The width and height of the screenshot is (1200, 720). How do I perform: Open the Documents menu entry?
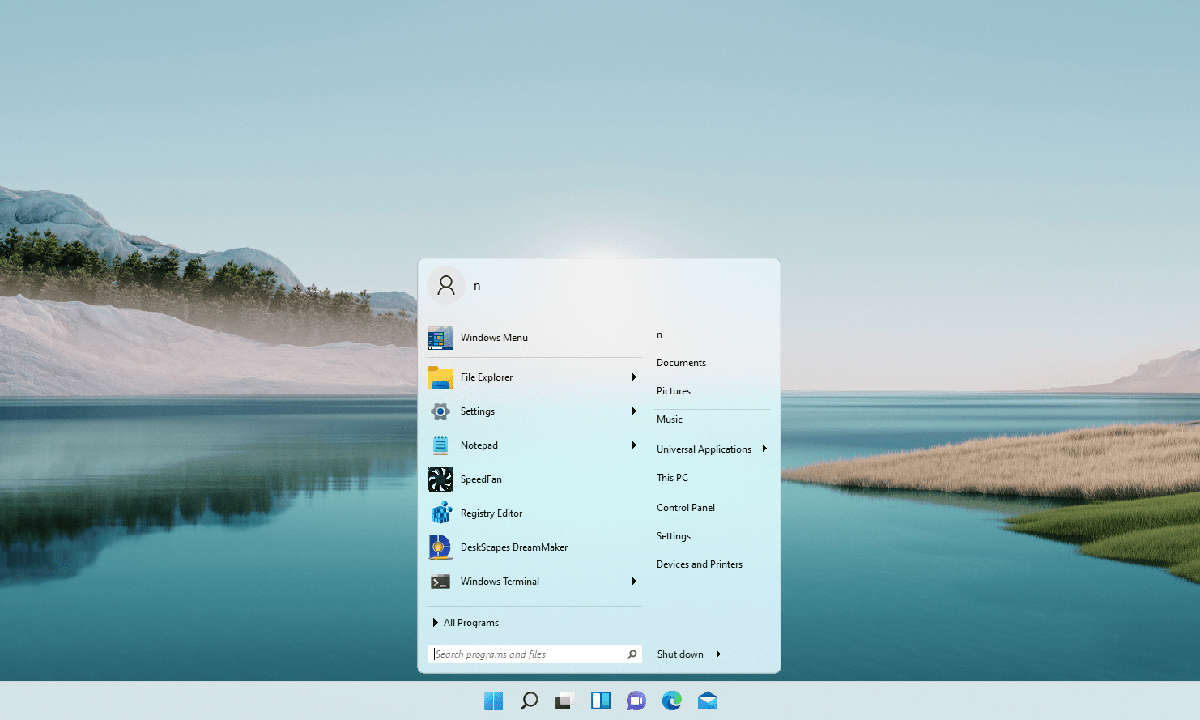tap(681, 362)
